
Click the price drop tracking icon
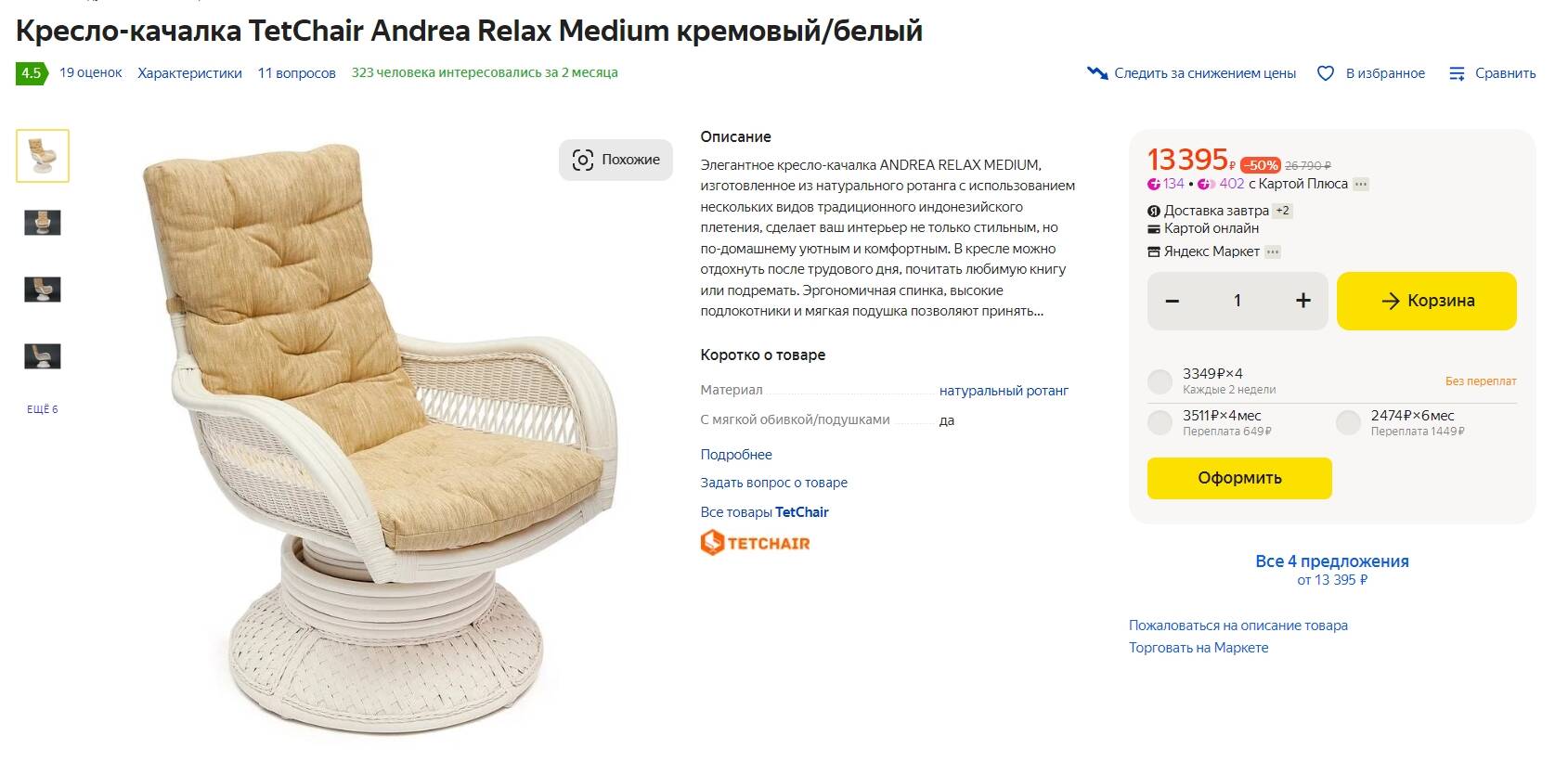(x=1097, y=73)
